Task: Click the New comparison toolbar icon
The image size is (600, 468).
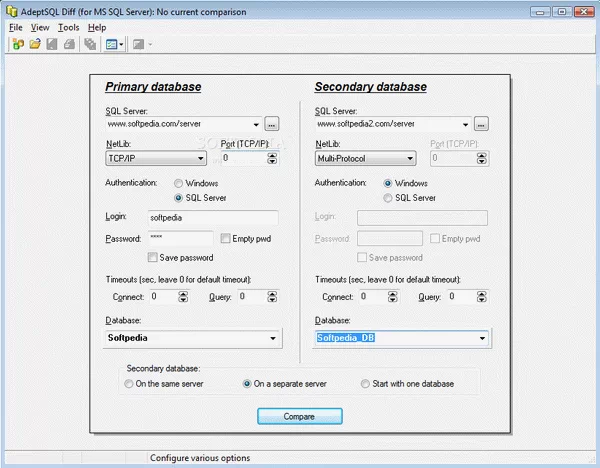Action: 18,44
